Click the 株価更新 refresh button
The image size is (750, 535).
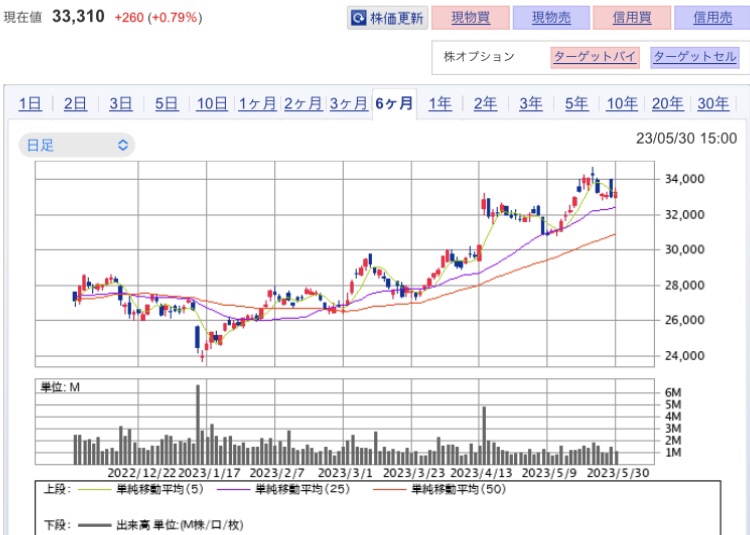point(387,18)
